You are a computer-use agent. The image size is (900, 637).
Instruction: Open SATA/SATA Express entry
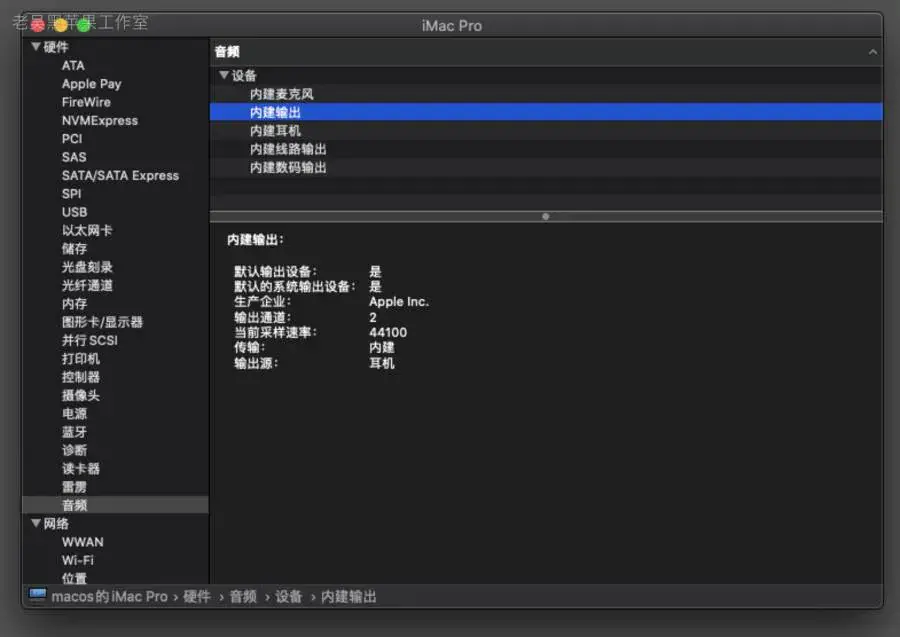(120, 176)
